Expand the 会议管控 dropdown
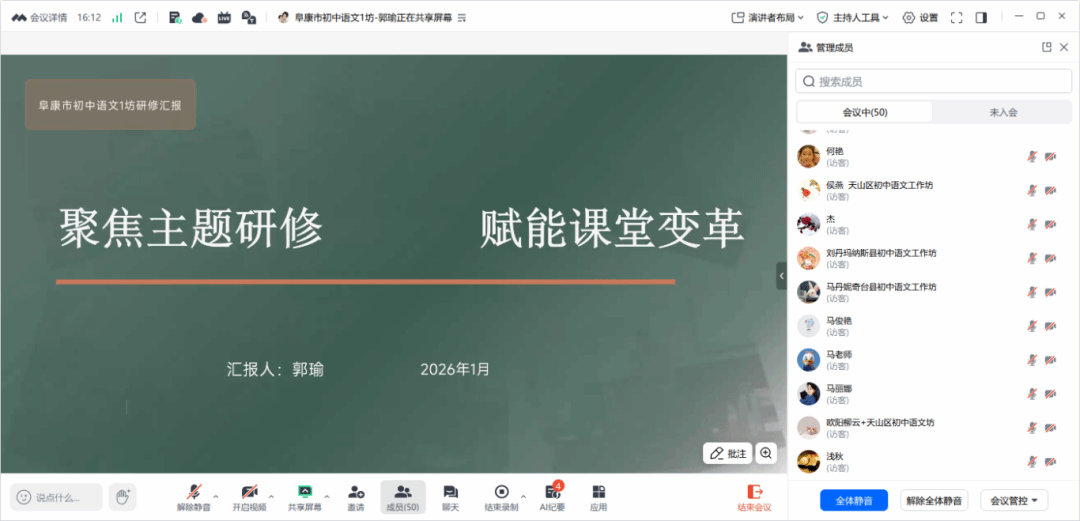This screenshot has height=521, width=1080. 1013,500
